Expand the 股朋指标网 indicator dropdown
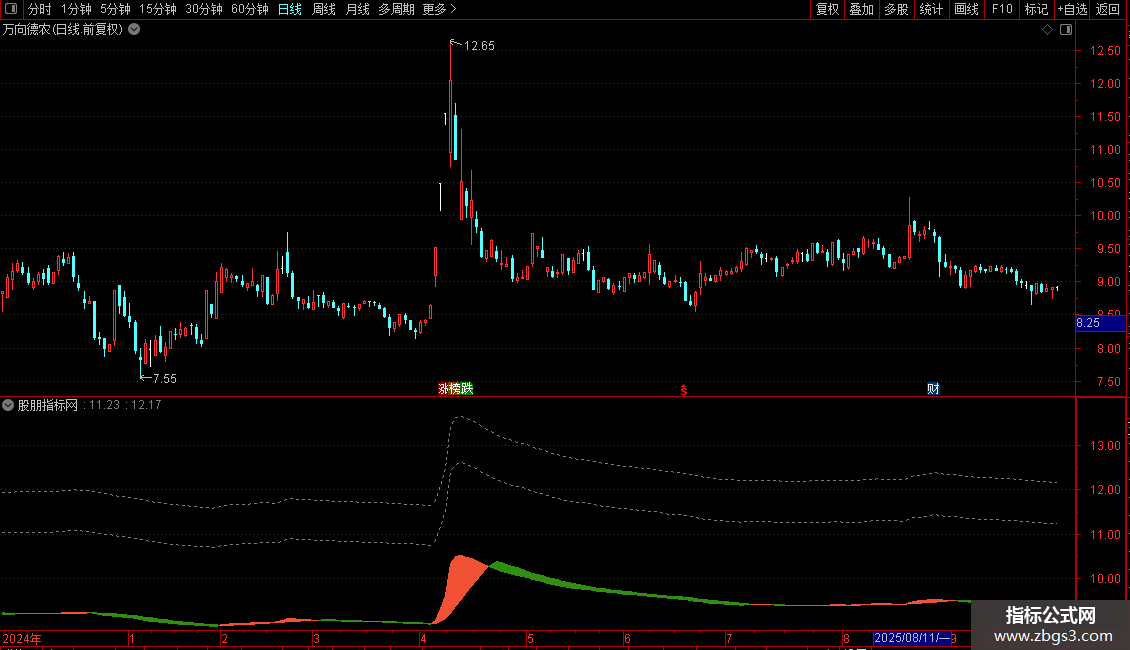 point(8,405)
